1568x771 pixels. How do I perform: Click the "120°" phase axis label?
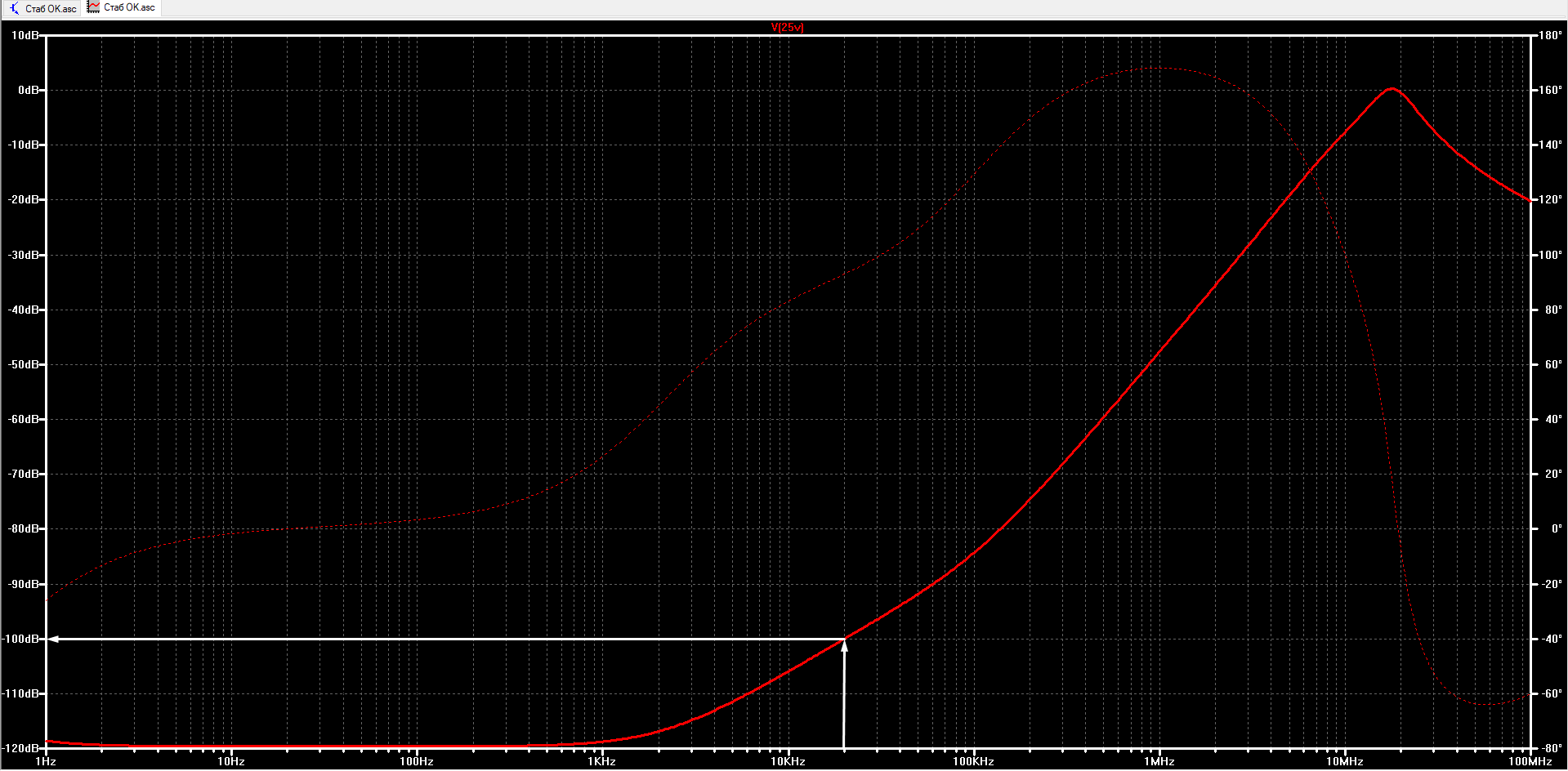pyautogui.click(x=1550, y=199)
